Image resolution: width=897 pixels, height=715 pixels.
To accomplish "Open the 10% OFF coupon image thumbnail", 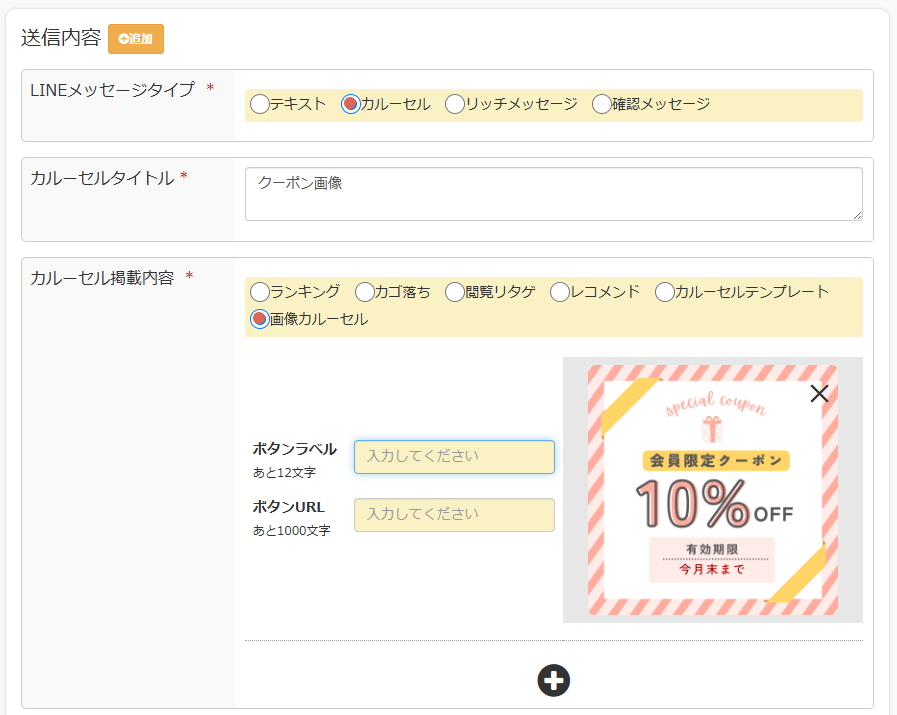I will coord(713,490).
